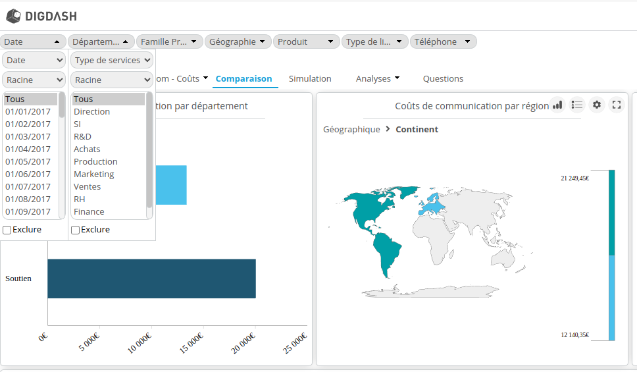Open the Type de services dropdown
Viewport: 637px width, 372px height.
112,60
